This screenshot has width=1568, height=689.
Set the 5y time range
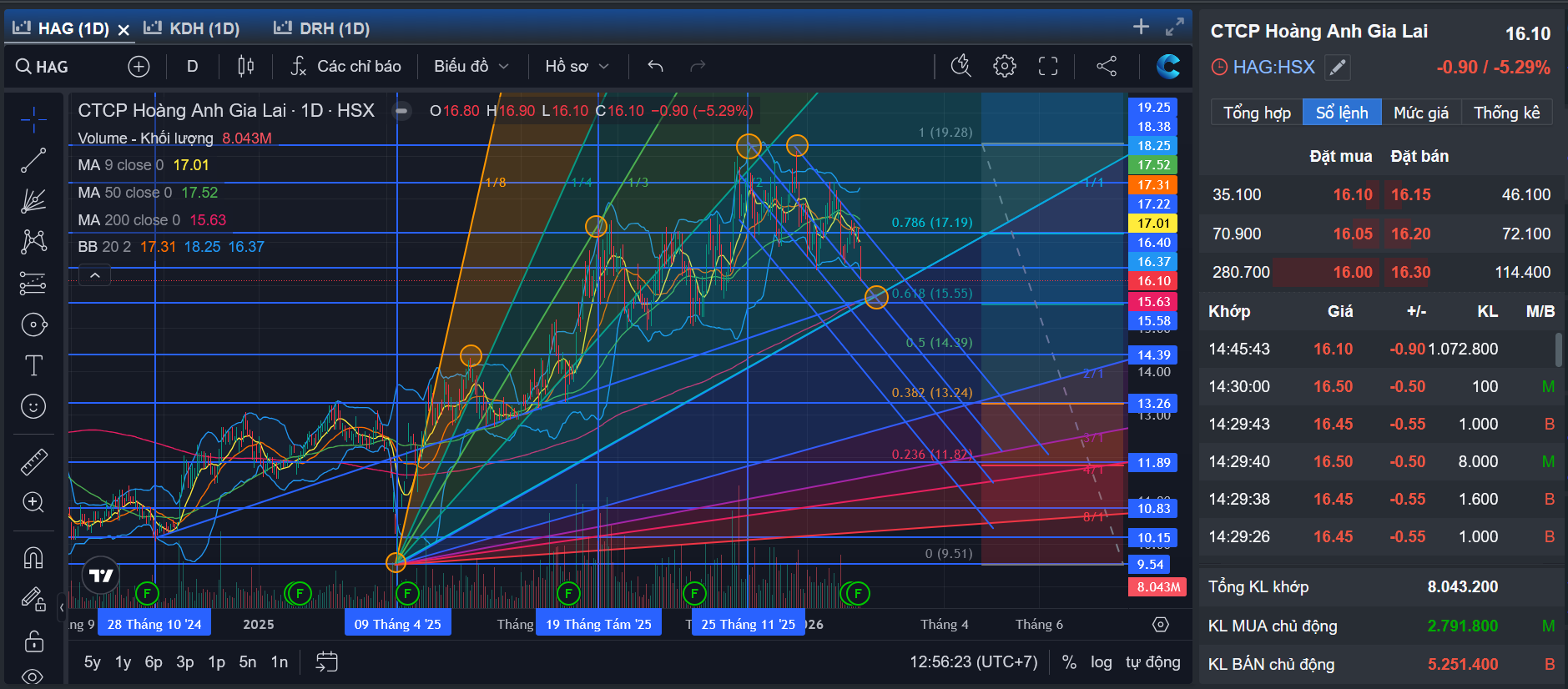(92, 662)
